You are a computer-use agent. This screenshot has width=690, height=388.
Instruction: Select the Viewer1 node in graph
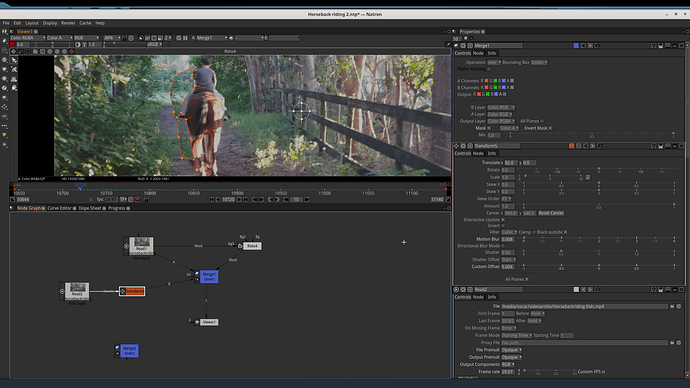[x=209, y=322]
